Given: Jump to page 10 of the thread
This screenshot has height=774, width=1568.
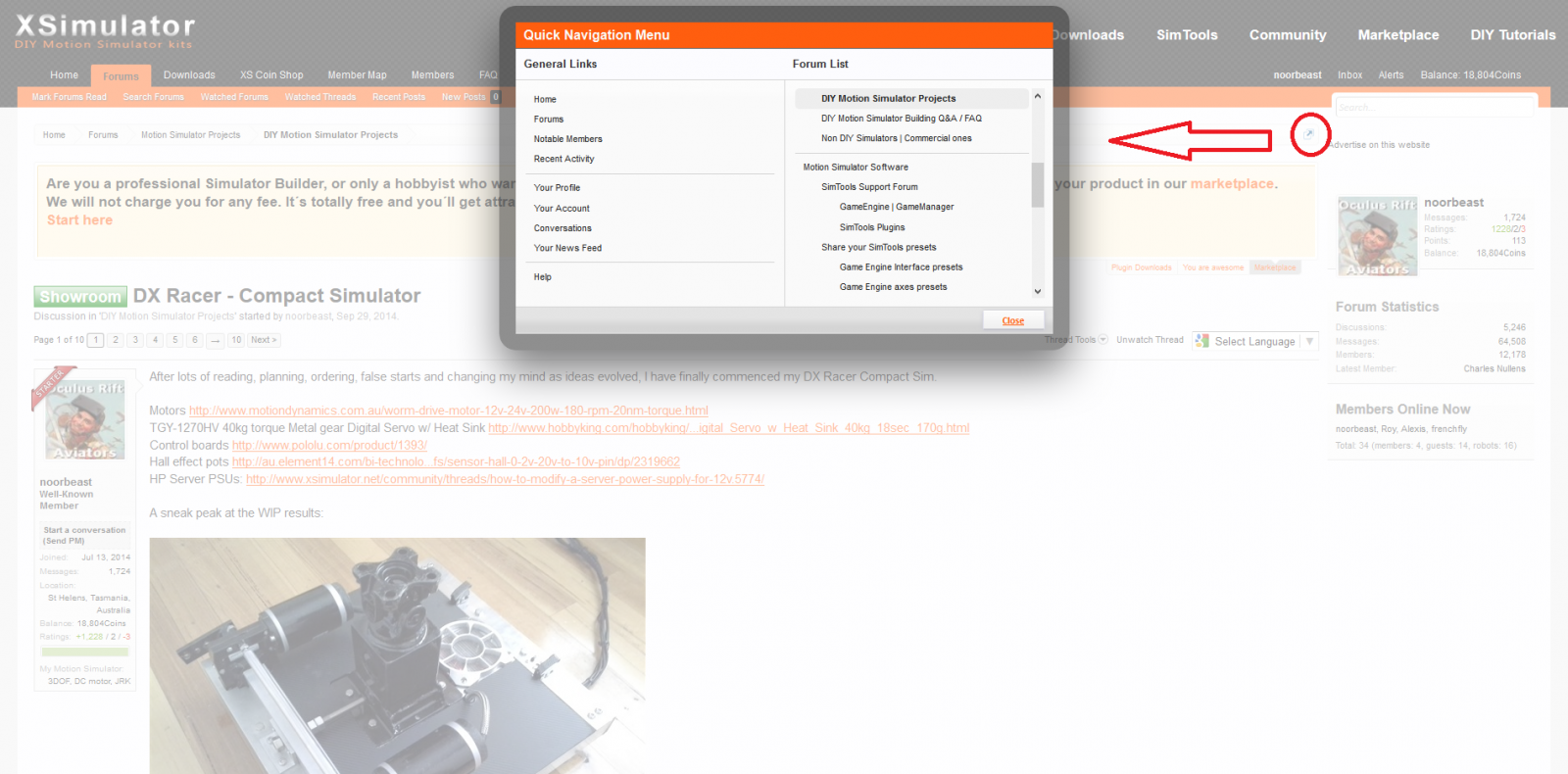Looking at the screenshot, I should (x=236, y=340).
